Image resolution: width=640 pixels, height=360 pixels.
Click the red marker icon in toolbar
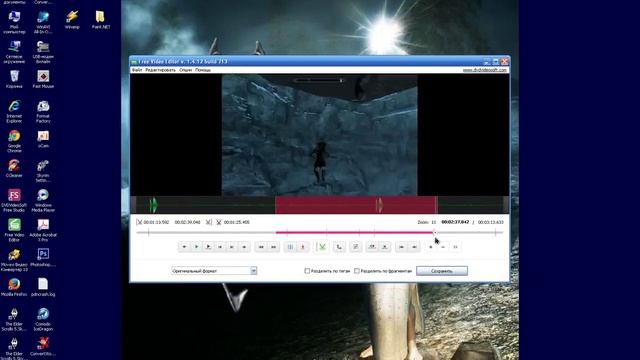[x=302, y=247]
